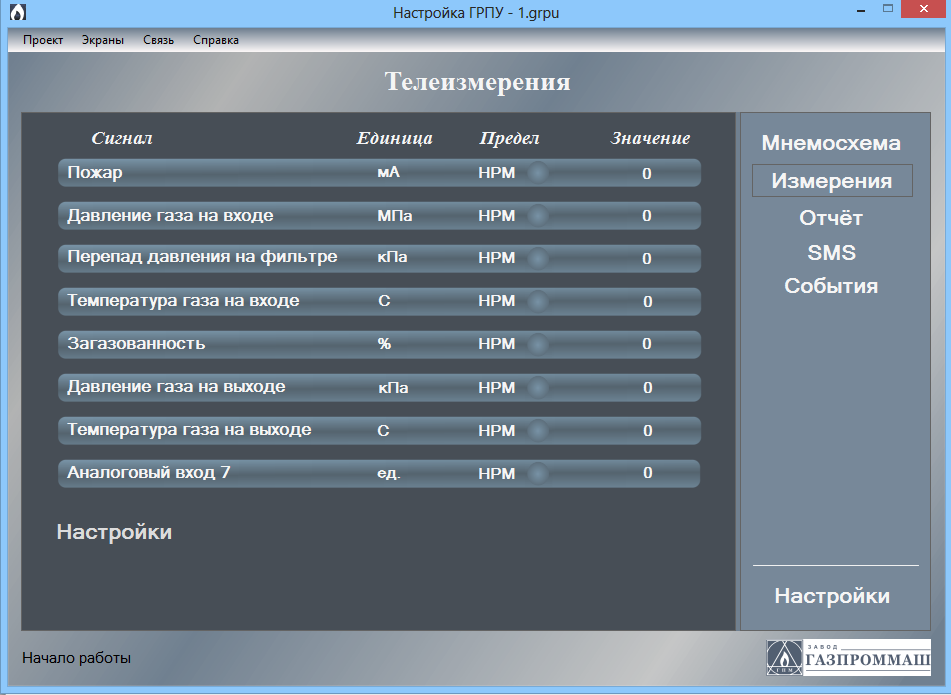Image resolution: width=951 pixels, height=695 pixels.
Task: Click Настройки in the right sidebar
Action: pos(832,596)
